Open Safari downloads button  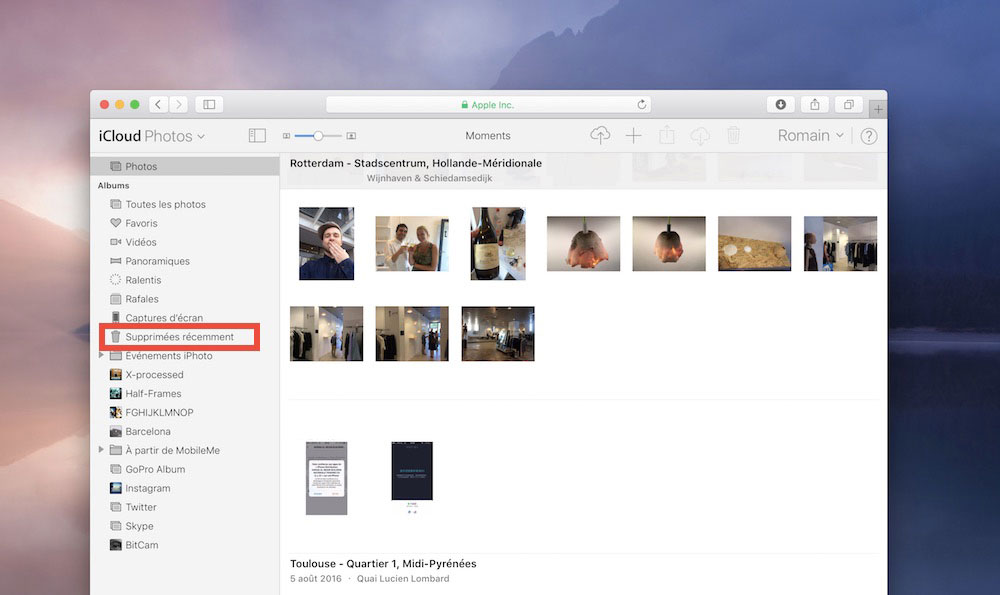coord(780,104)
